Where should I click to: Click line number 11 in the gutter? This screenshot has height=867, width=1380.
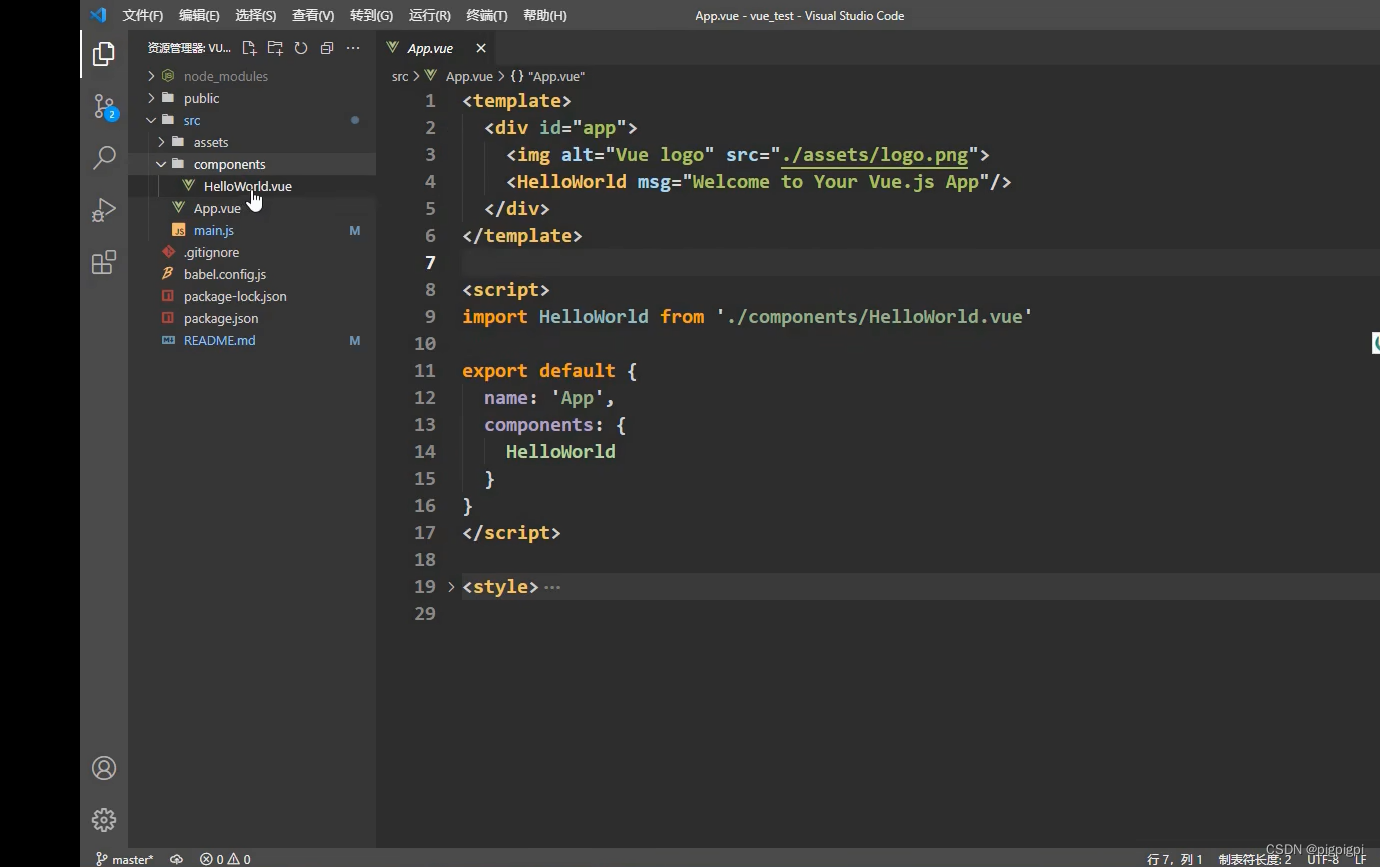(425, 371)
